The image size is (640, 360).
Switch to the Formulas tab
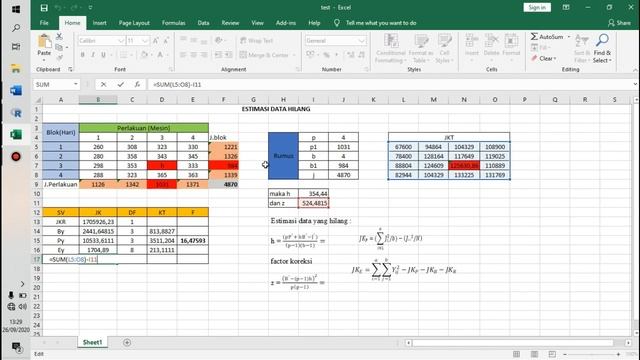point(173,23)
